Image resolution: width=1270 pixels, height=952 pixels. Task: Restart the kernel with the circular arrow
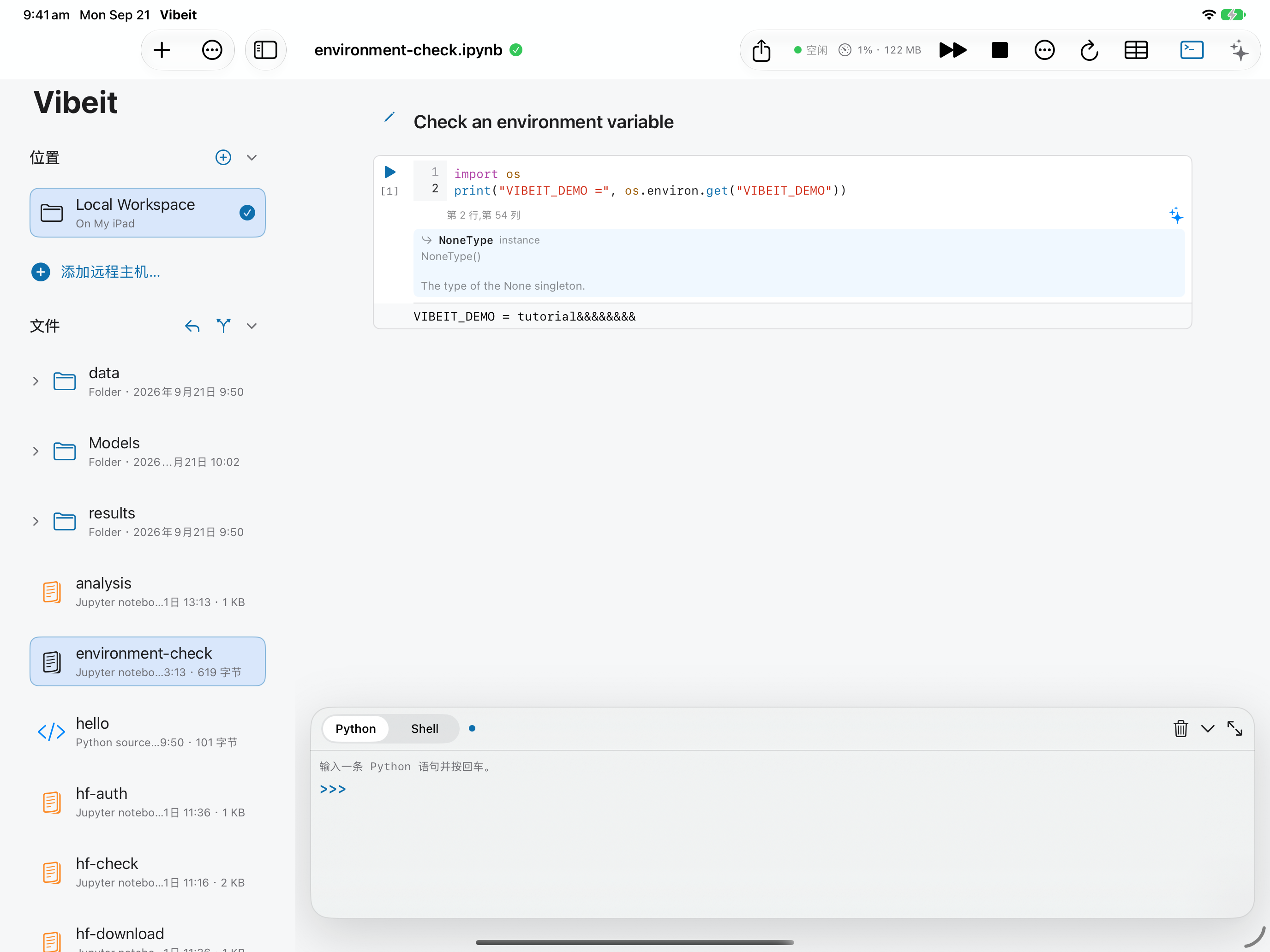point(1089,50)
